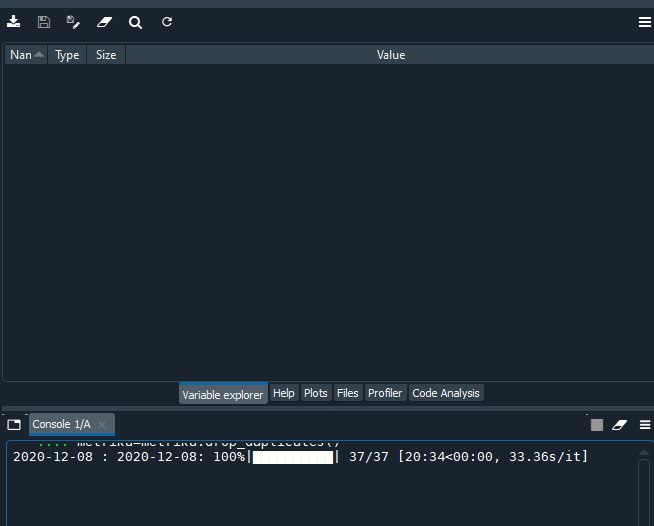
Task: Click the Save data icon
Action: [44, 22]
